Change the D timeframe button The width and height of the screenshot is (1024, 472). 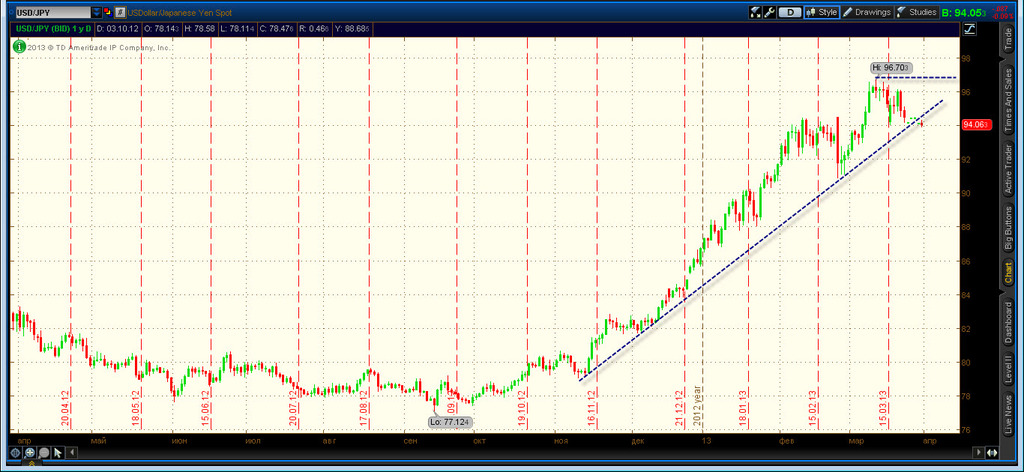point(790,12)
